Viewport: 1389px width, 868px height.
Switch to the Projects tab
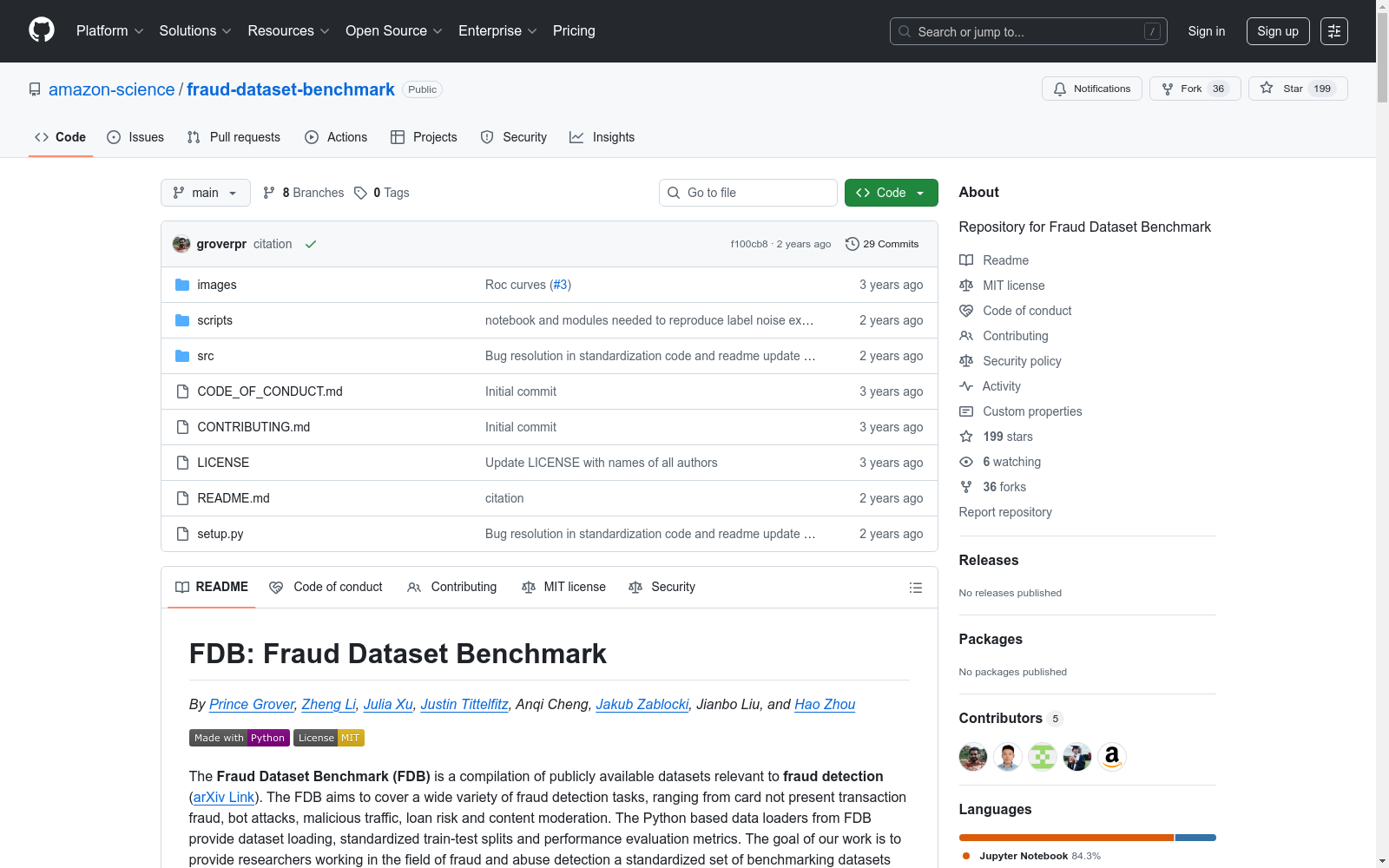pyautogui.click(x=424, y=137)
